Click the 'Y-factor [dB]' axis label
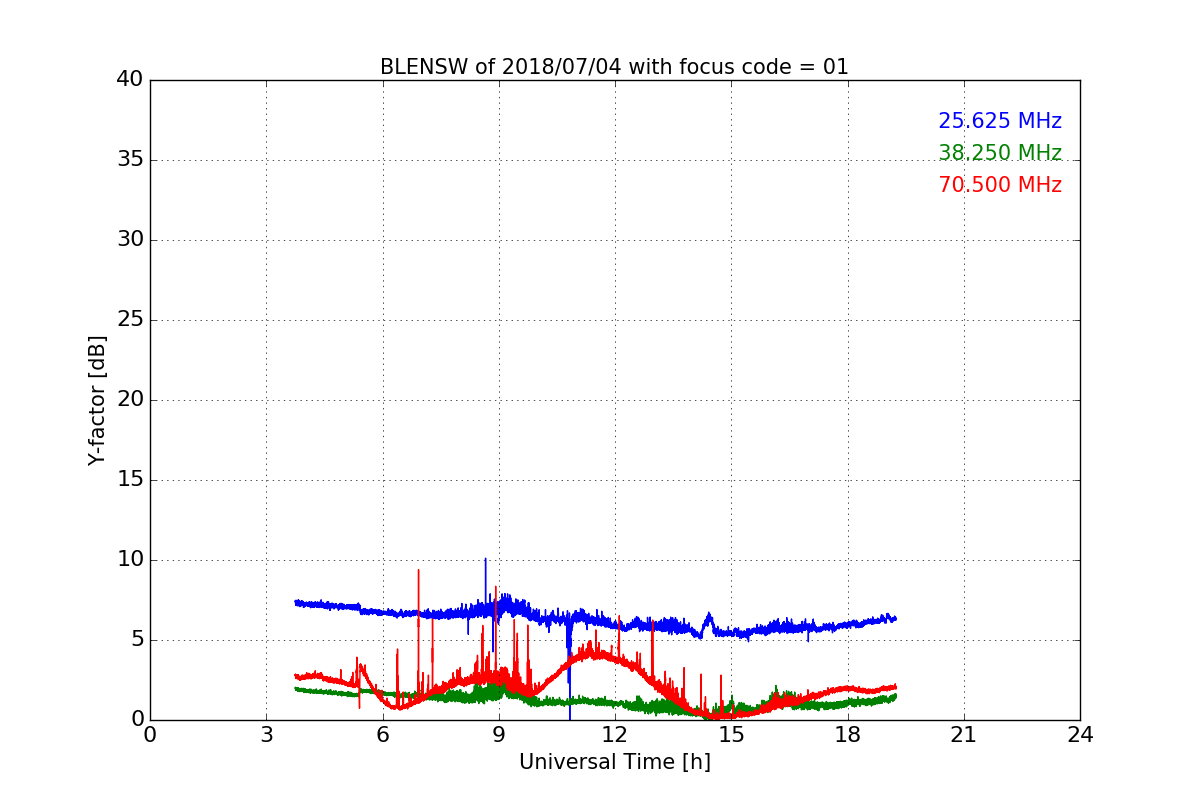Image resolution: width=1200 pixels, height=800 pixels. (96, 400)
